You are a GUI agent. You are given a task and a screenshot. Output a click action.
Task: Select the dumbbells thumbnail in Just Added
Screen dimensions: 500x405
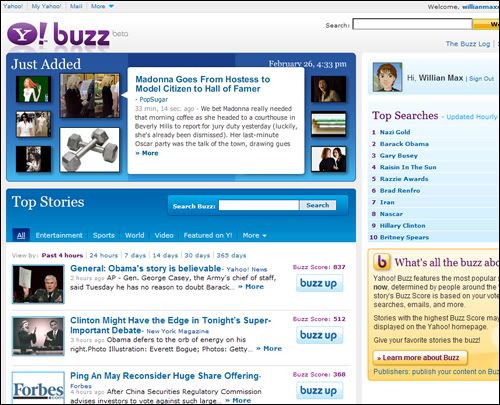tap(90, 150)
